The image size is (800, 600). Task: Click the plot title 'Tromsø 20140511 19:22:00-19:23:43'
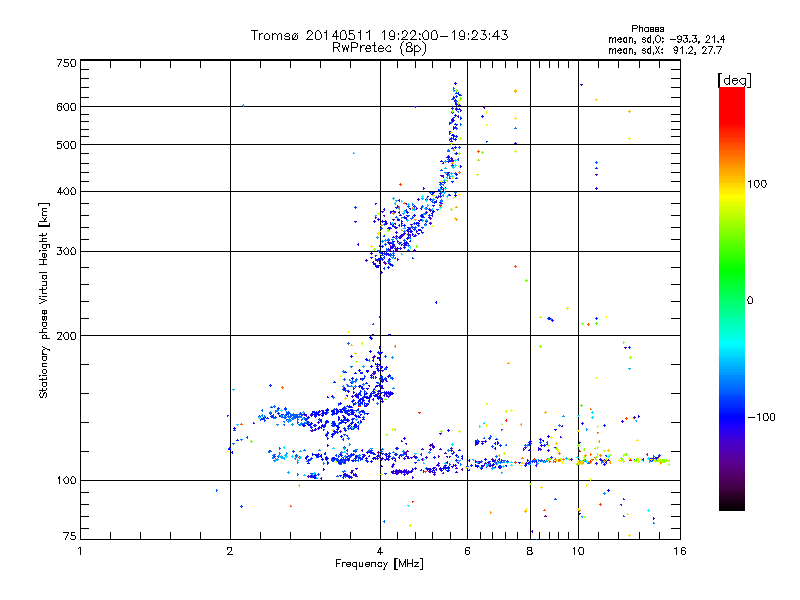379,35
